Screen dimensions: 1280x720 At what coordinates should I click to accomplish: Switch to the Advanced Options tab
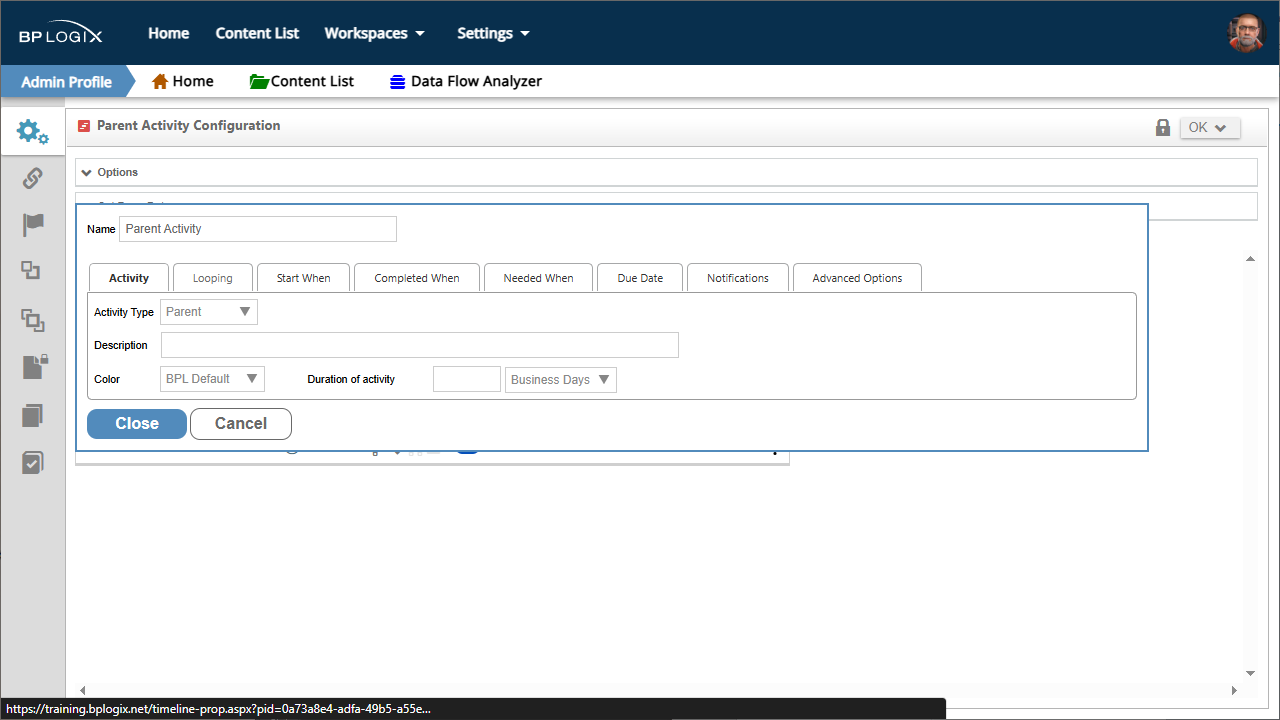click(857, 278)
